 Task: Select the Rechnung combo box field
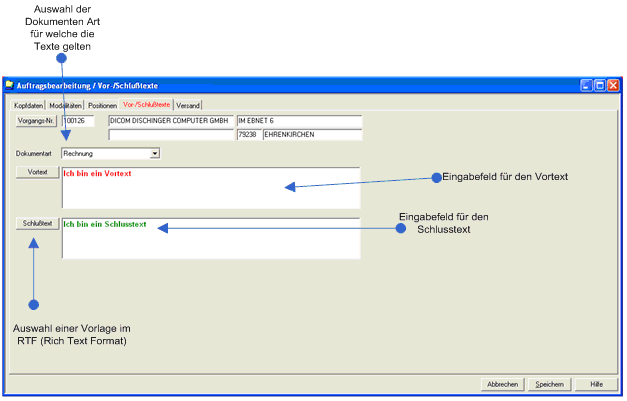111,154
